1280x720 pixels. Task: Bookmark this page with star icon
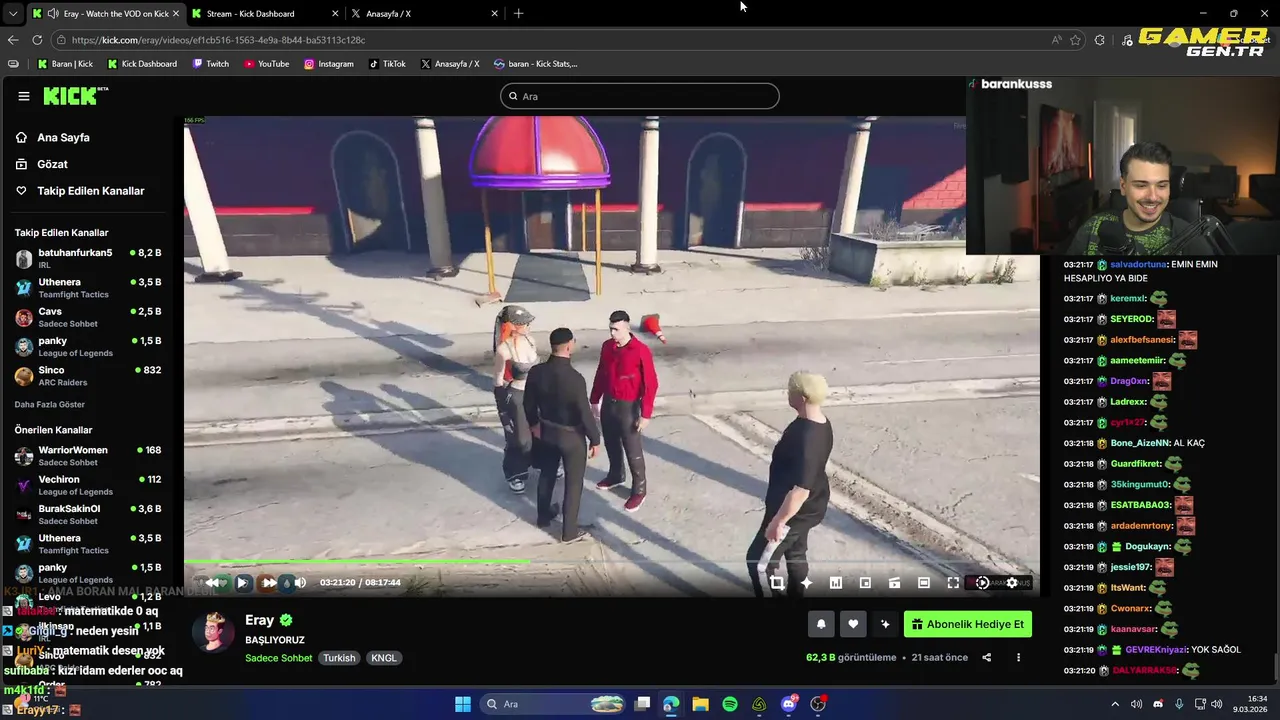coord(1076,40)
